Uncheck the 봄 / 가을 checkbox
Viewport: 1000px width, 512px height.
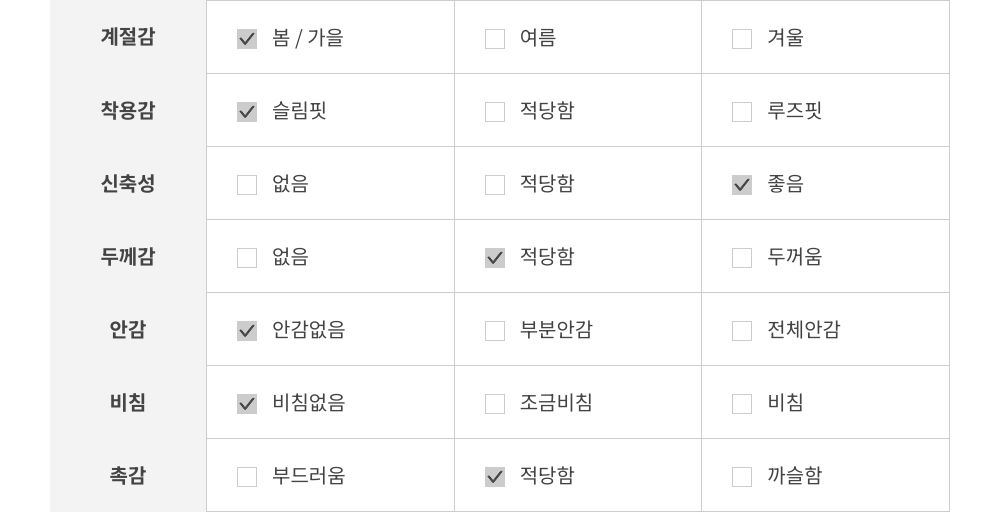[x=247, y=39]
